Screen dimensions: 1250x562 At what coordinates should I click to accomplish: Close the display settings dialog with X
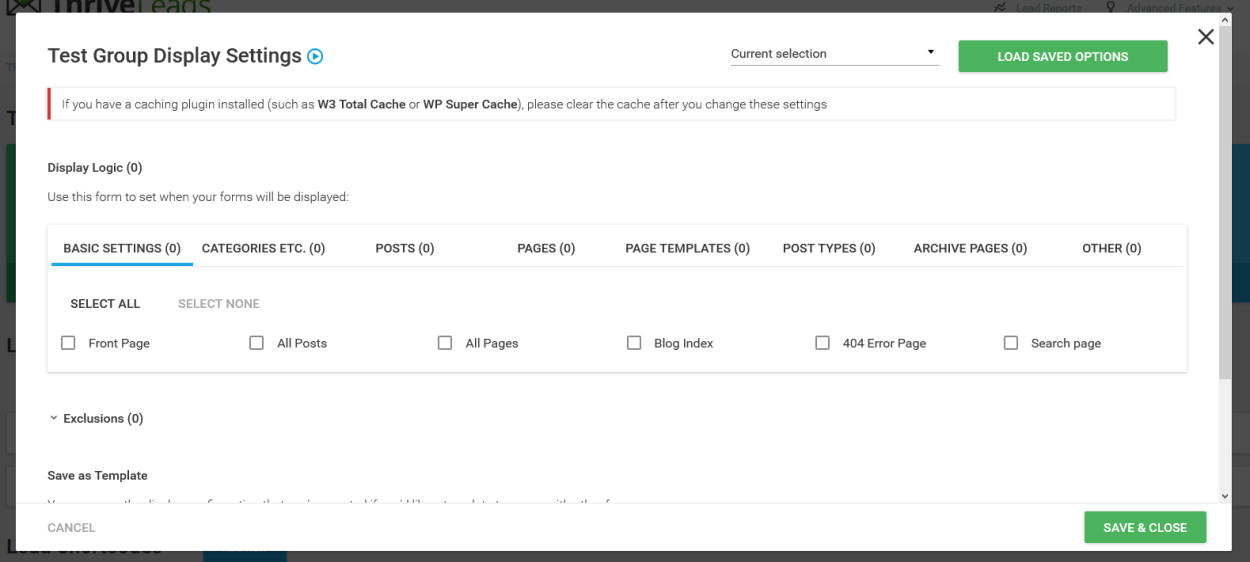1206,37
